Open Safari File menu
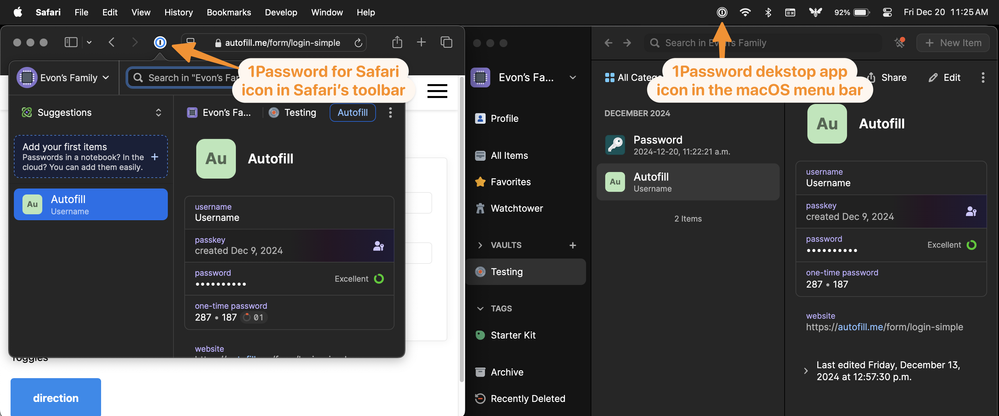 (x=82, y=12)
